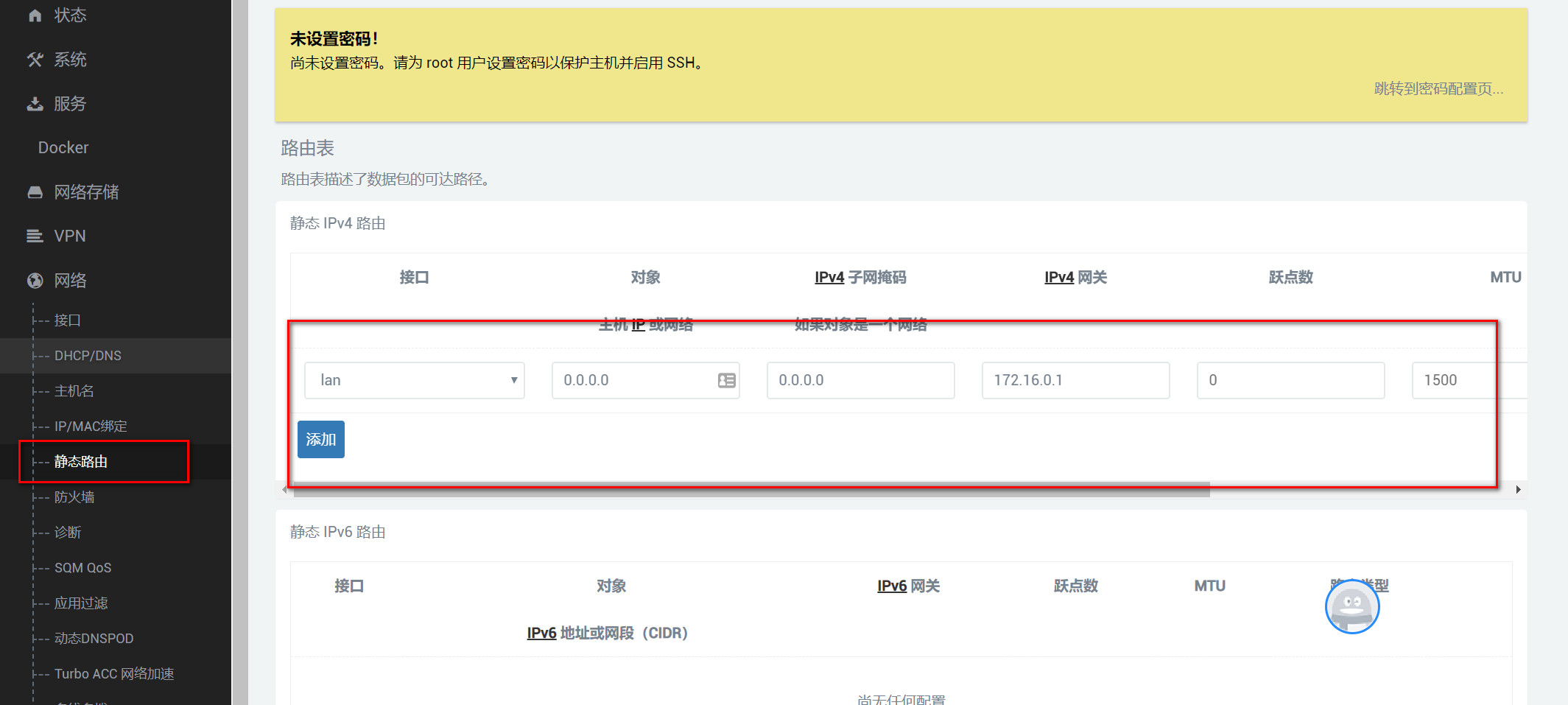Viewport: 1568px width, 705px height.
Task: Click the VPN list icon
Action: tap(35, 236)
